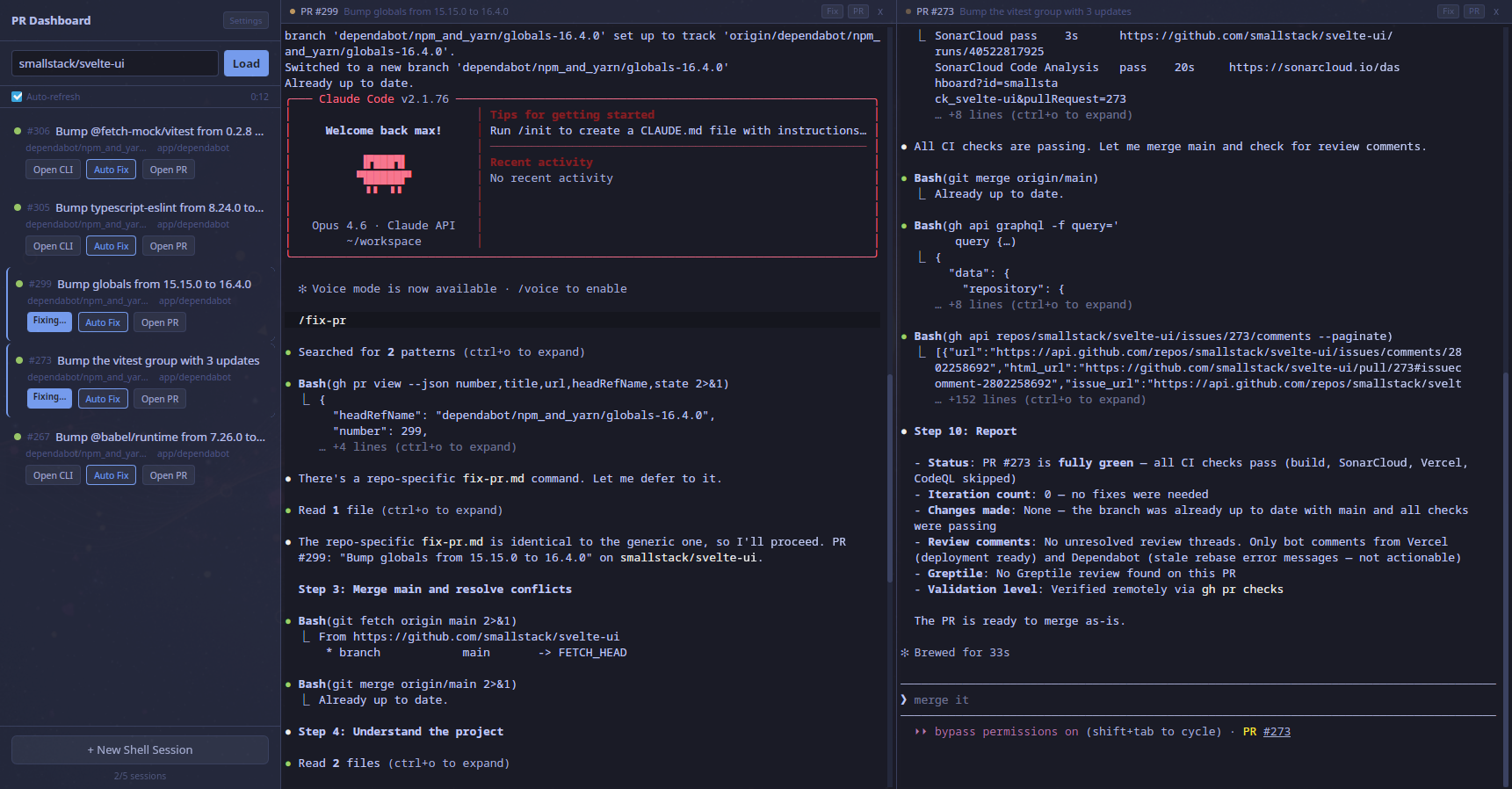Screen dimensions: 1512x789
Task: Click the #273 link in terminal status line
Action: (x=1277, y=732)
